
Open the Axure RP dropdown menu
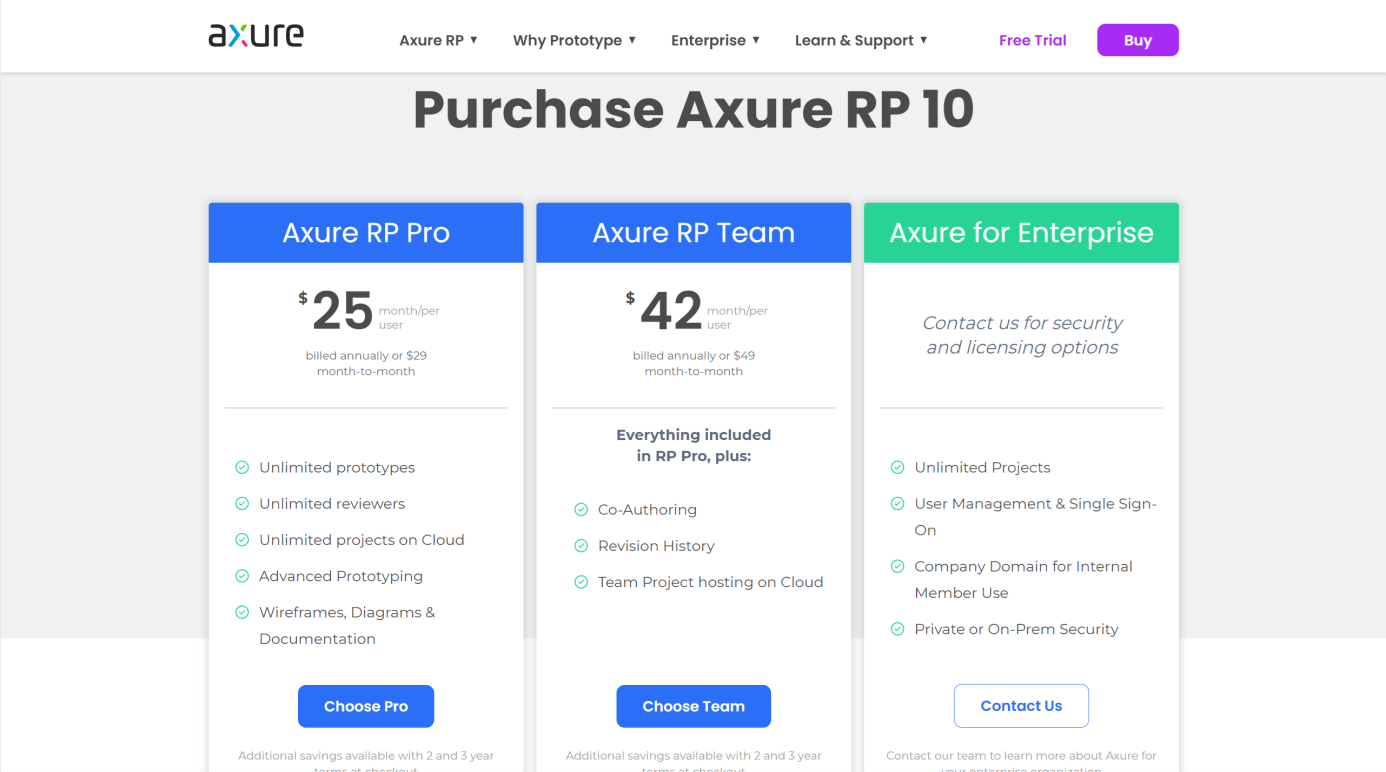(439, 40)
